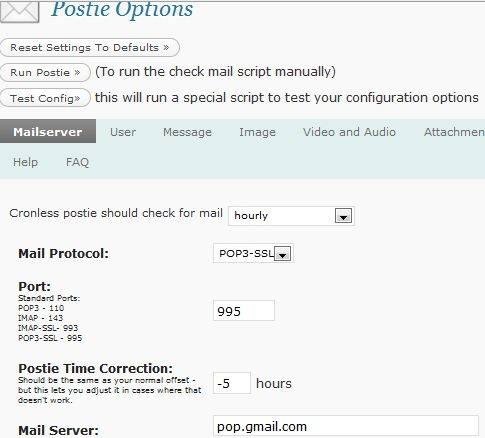Switch to the Image tab
Image resolution: width=485 pixels, height=438 pixels.
pyautogui.click(x=257, y=132)
